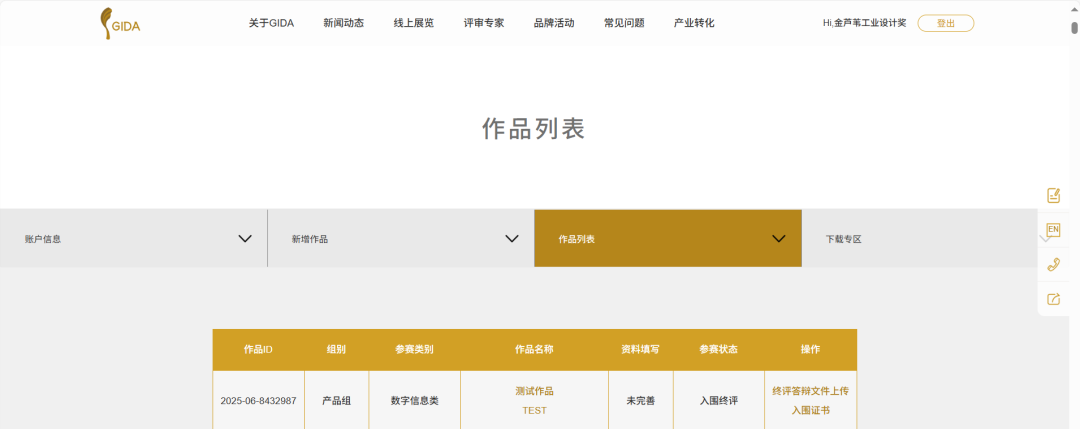
Task: Click the ID cell 2025-06-8432987
Action: point(258,401)
